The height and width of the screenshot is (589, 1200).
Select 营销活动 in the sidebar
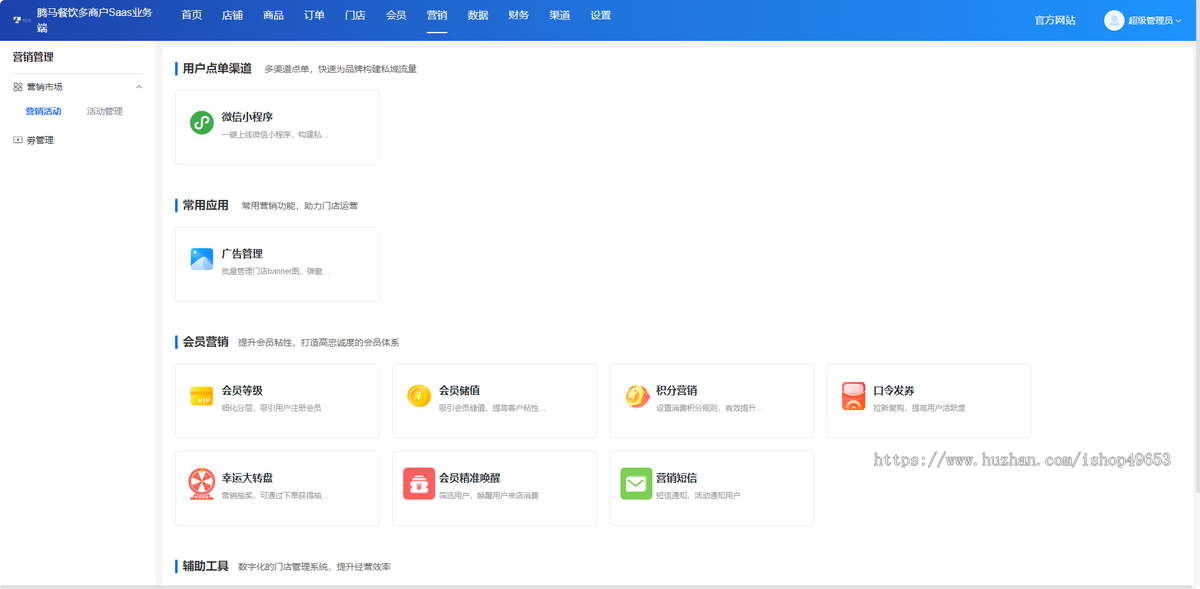(43, 111)
